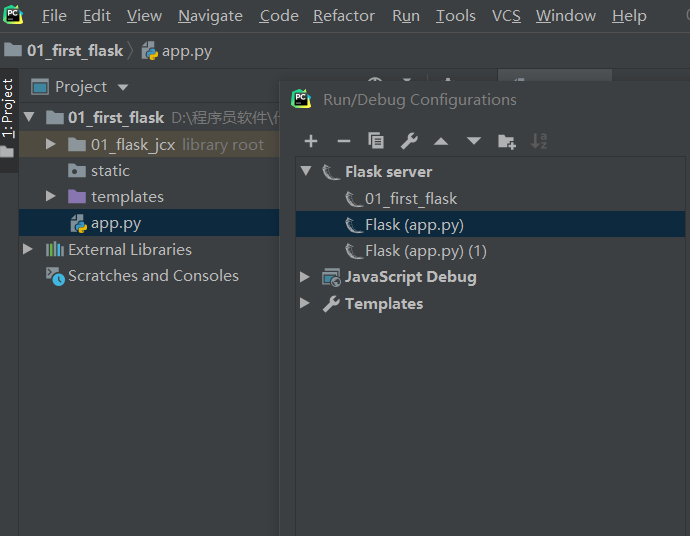Select the Flask (app.py) (1) configuration
690x536 pixels.
(426, 251)
